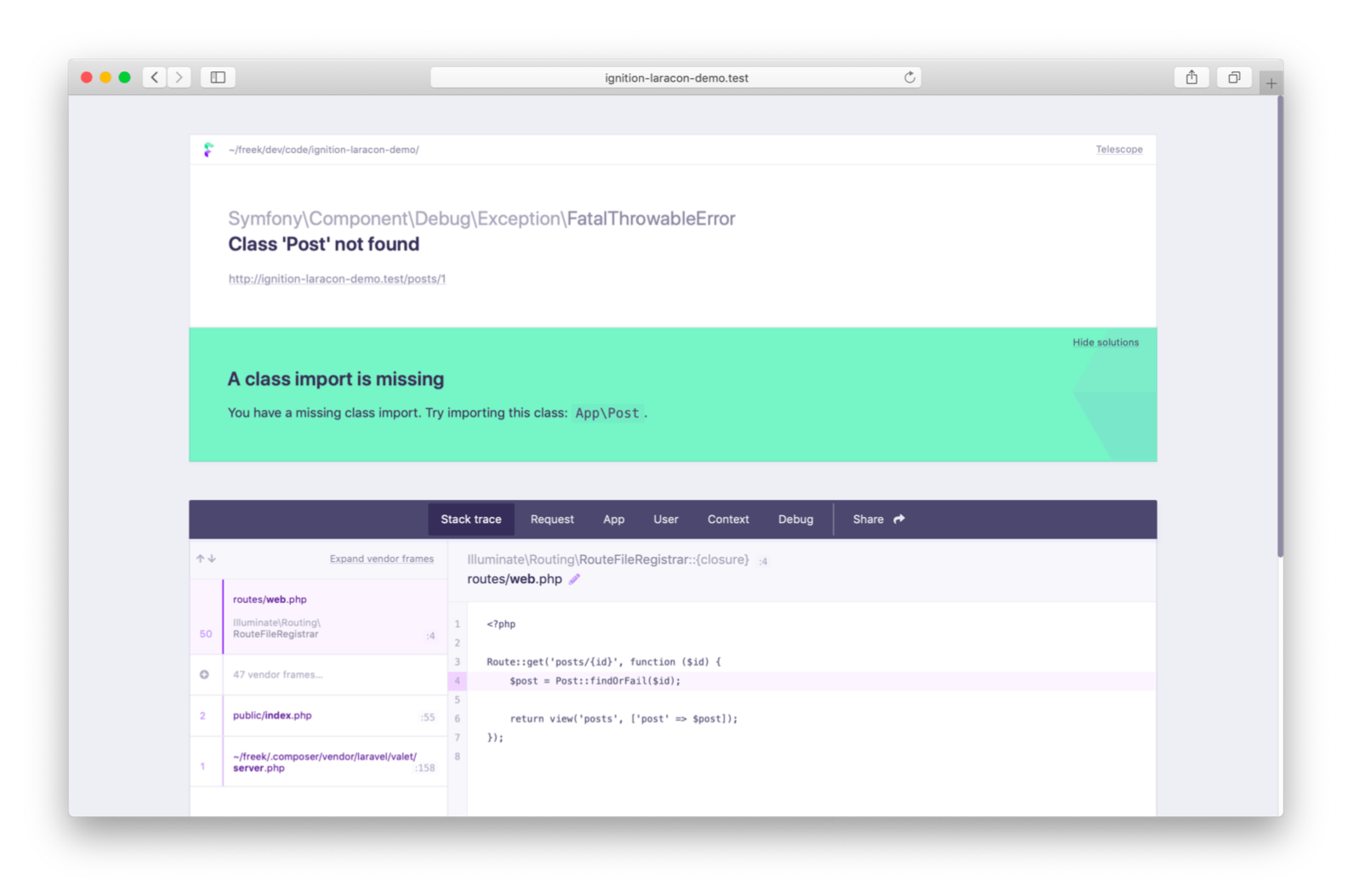Toggle the Safari sidebar button
Screen dimensions: 1354x896
pos(218,77)
